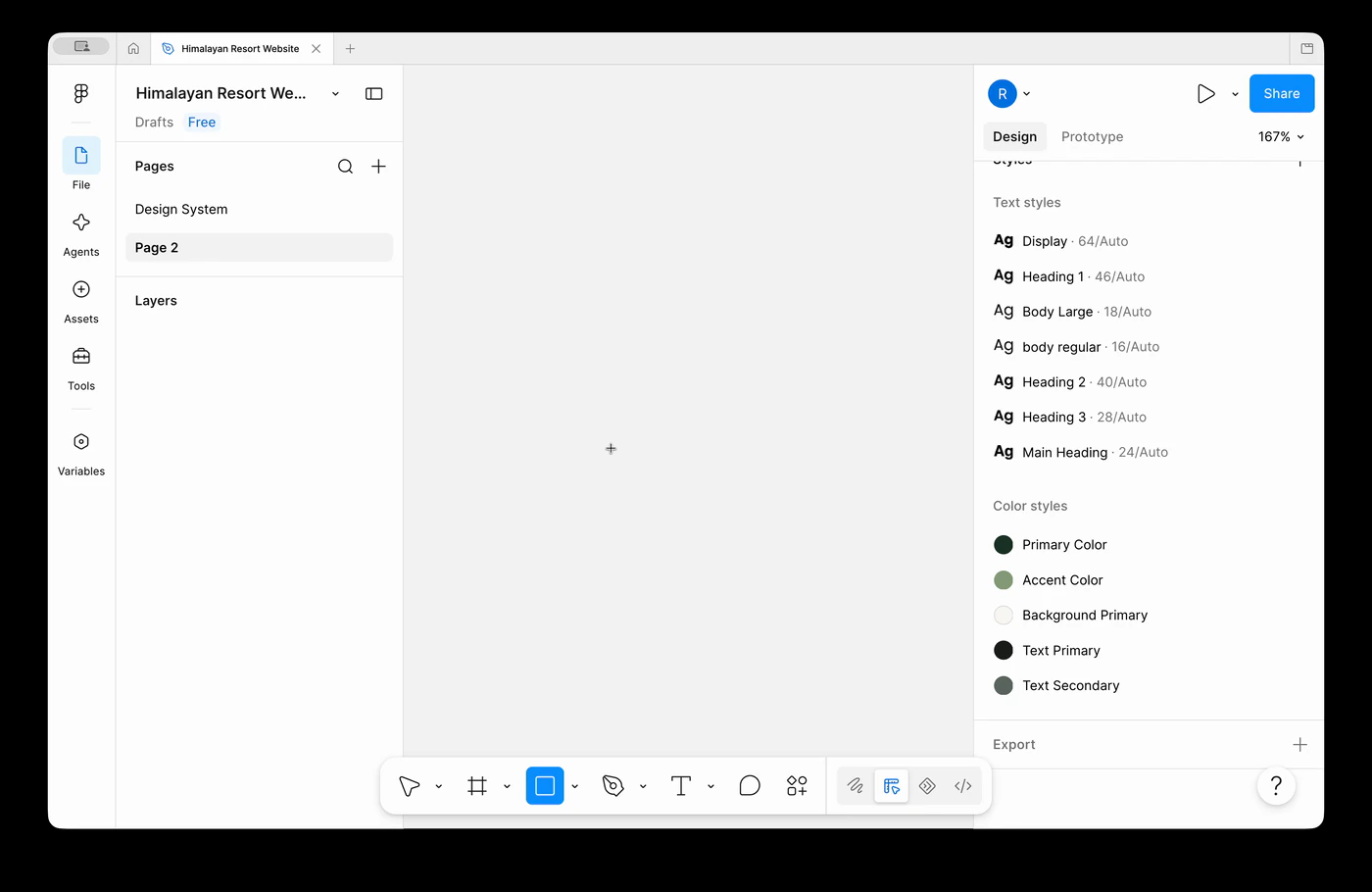
Task: Select the Move tool in the toolbar
Action: (409, 786)
